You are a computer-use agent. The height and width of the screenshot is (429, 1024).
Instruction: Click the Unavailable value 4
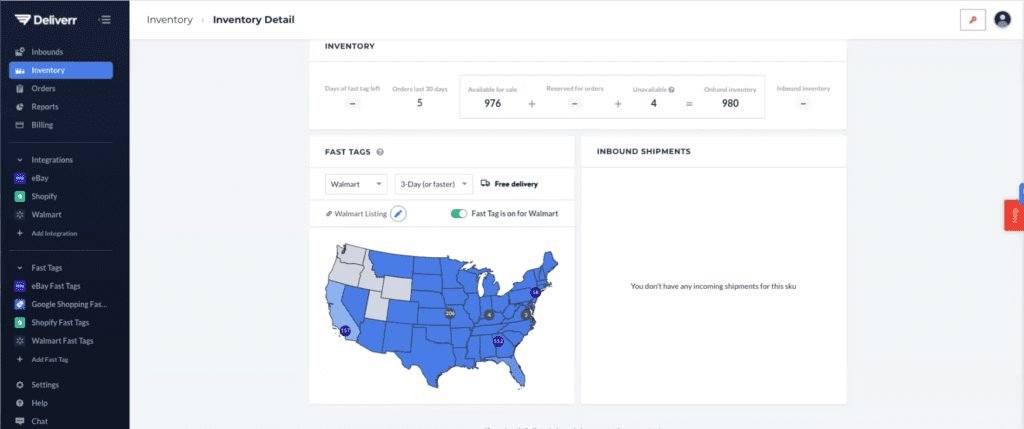click(654, 103)
